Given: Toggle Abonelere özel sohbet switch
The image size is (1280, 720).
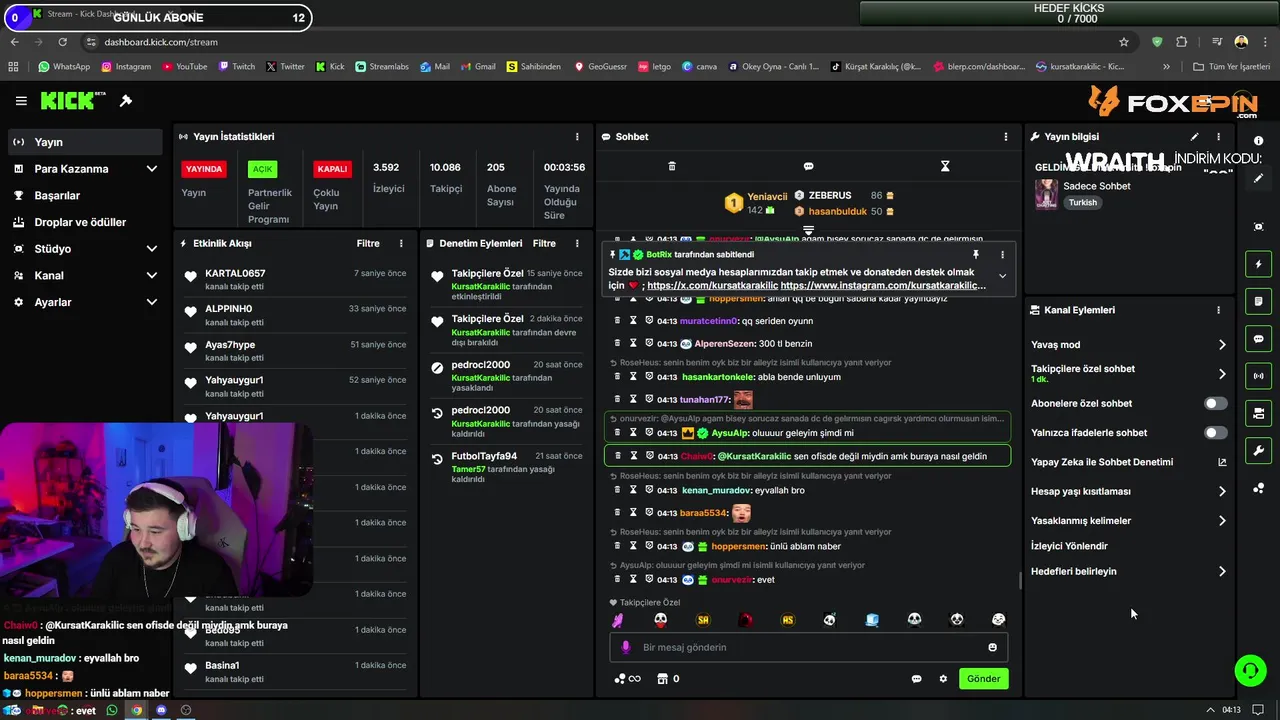Looking at the screenshot, I should coord(1215,404).
